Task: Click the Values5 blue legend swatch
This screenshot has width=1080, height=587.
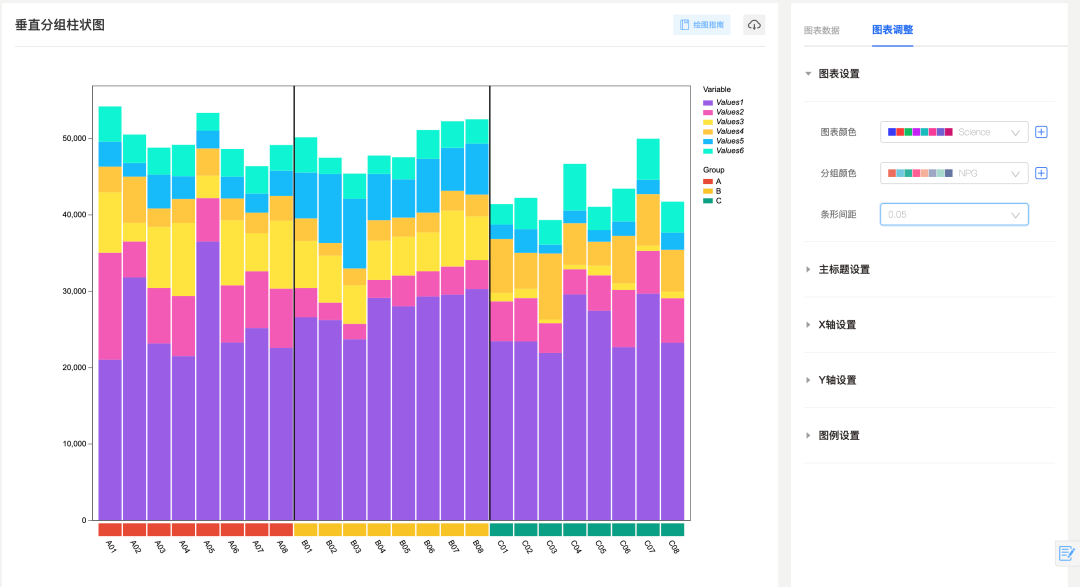Action: pyautogui.click(x=707, y=141)
